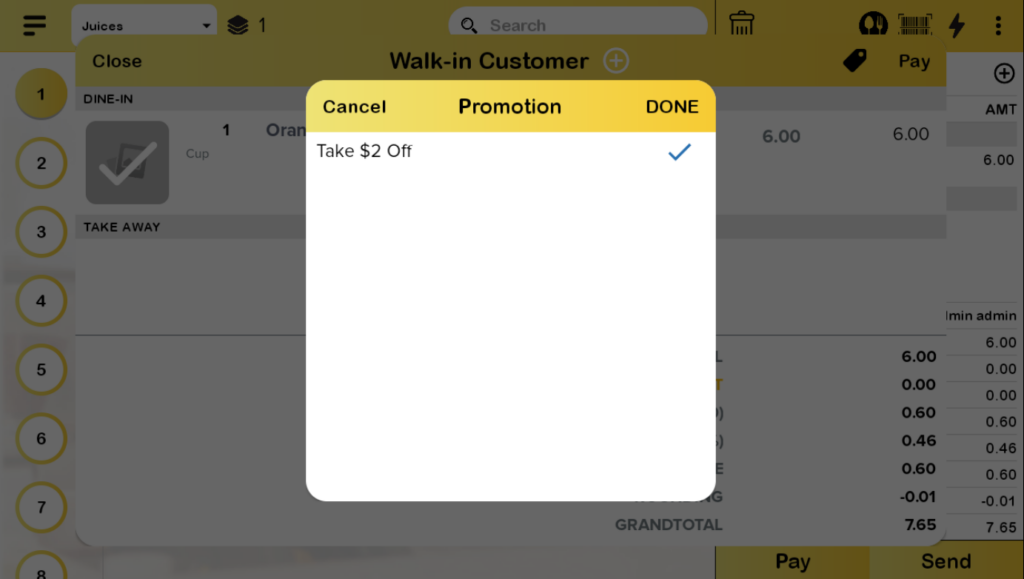
Task: Add customer with plus circle icon
Action: pyautogui.click(x=616, y=61)
